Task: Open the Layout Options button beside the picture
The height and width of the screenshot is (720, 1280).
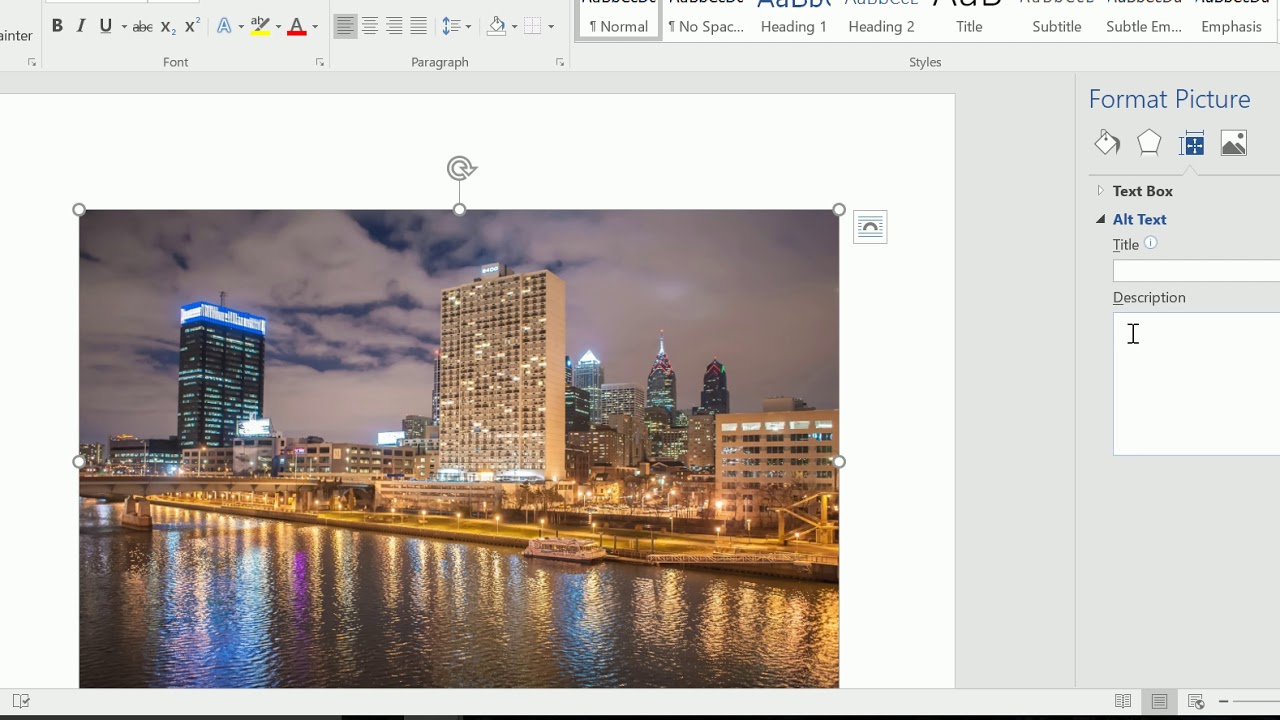Action: pyautogui.click(x=870, y=227)
